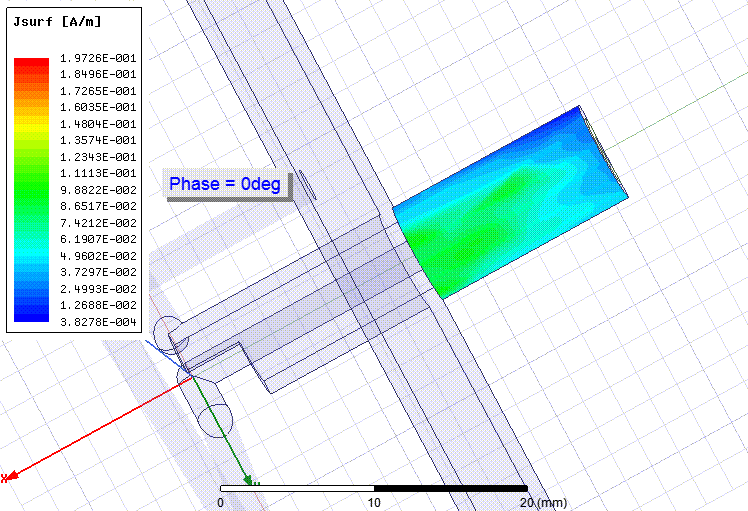Viewport: 748px width, 511px height.
Task: Click the 20 (mm) scale label
Action: [543, 502]
